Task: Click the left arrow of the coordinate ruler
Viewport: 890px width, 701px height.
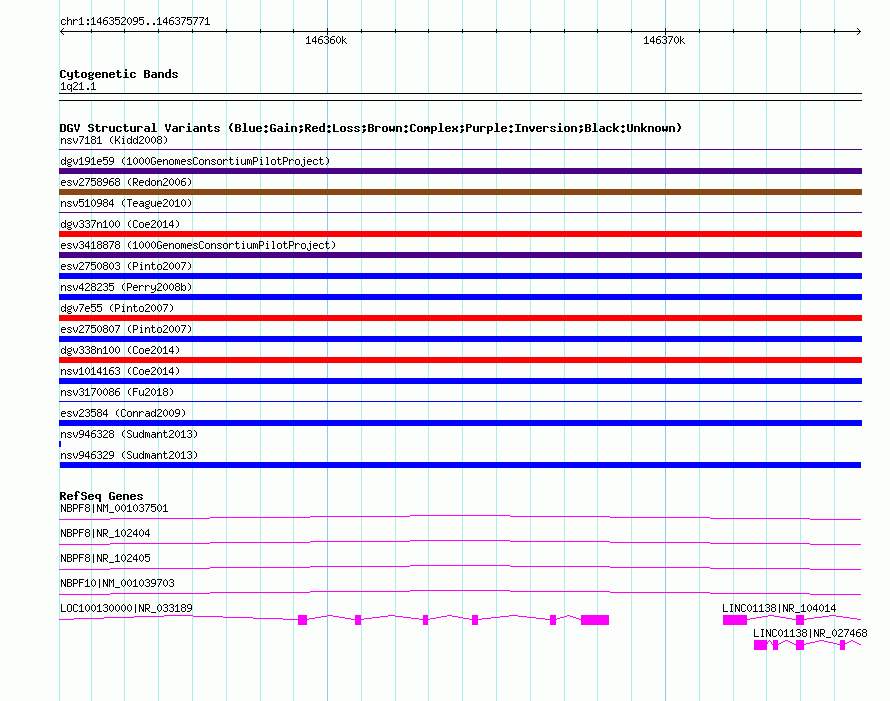Action: coord(62,31)
